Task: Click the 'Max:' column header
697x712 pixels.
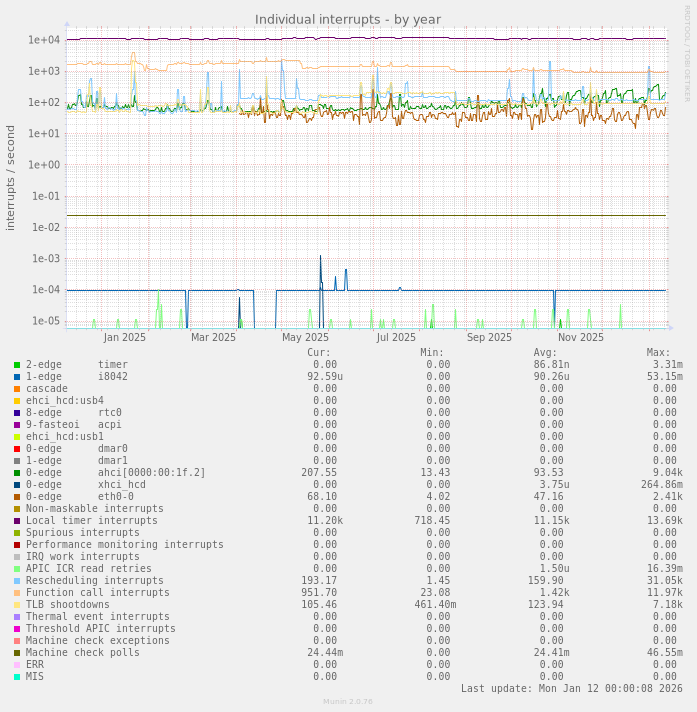Action: pos(658,353)
